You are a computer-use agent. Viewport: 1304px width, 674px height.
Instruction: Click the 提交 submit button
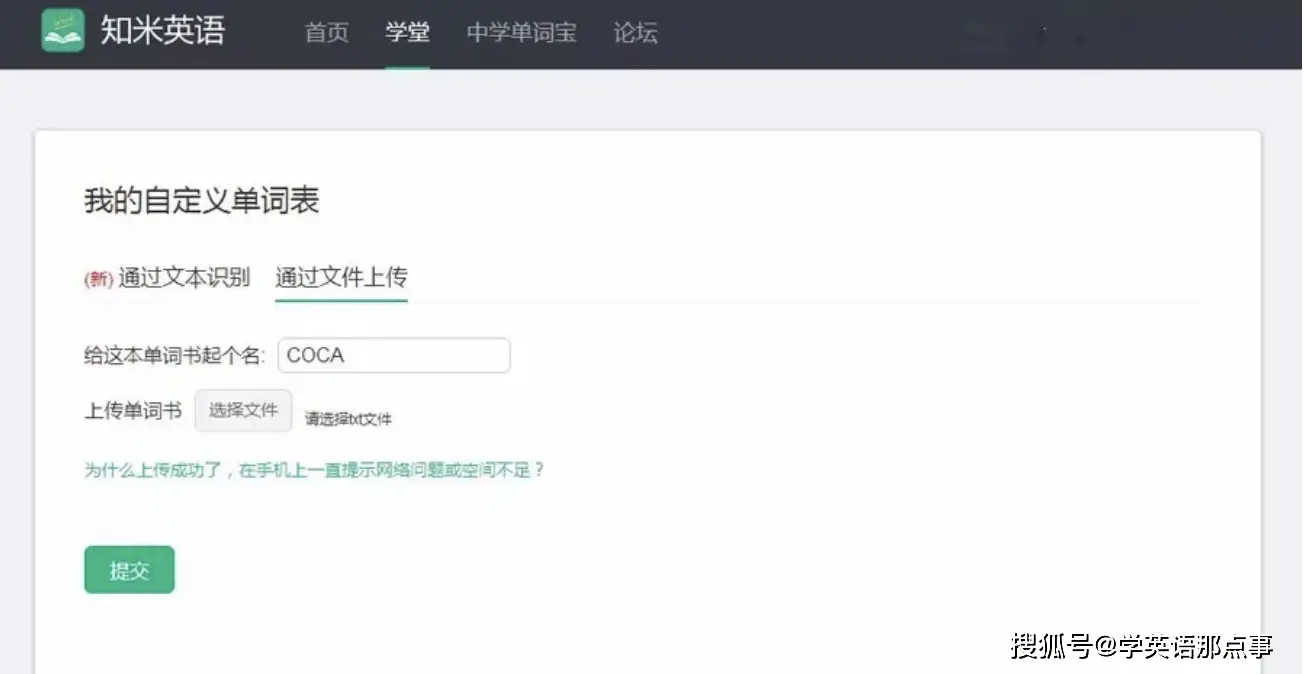(x=128, y=569)
